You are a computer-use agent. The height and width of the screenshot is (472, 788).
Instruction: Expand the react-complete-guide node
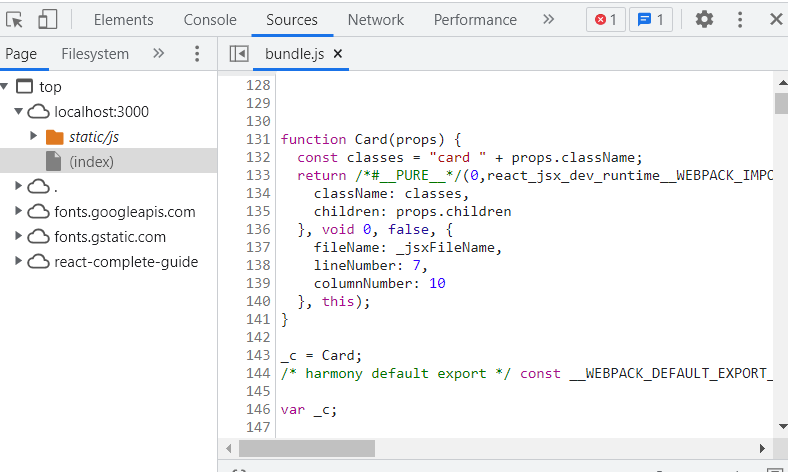19,260
